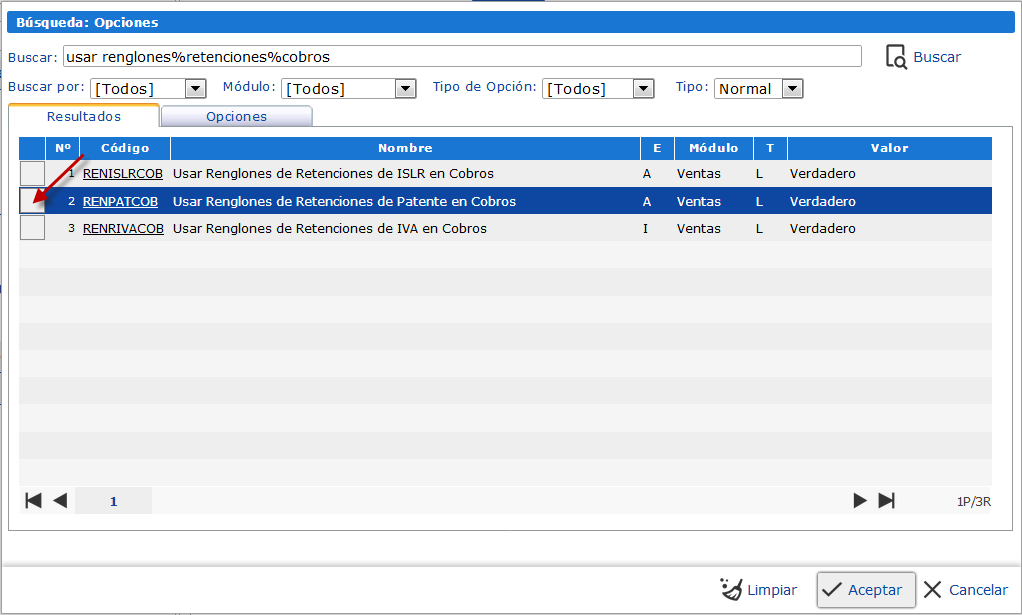Switch to the Opciones tab

pos(237,116)
